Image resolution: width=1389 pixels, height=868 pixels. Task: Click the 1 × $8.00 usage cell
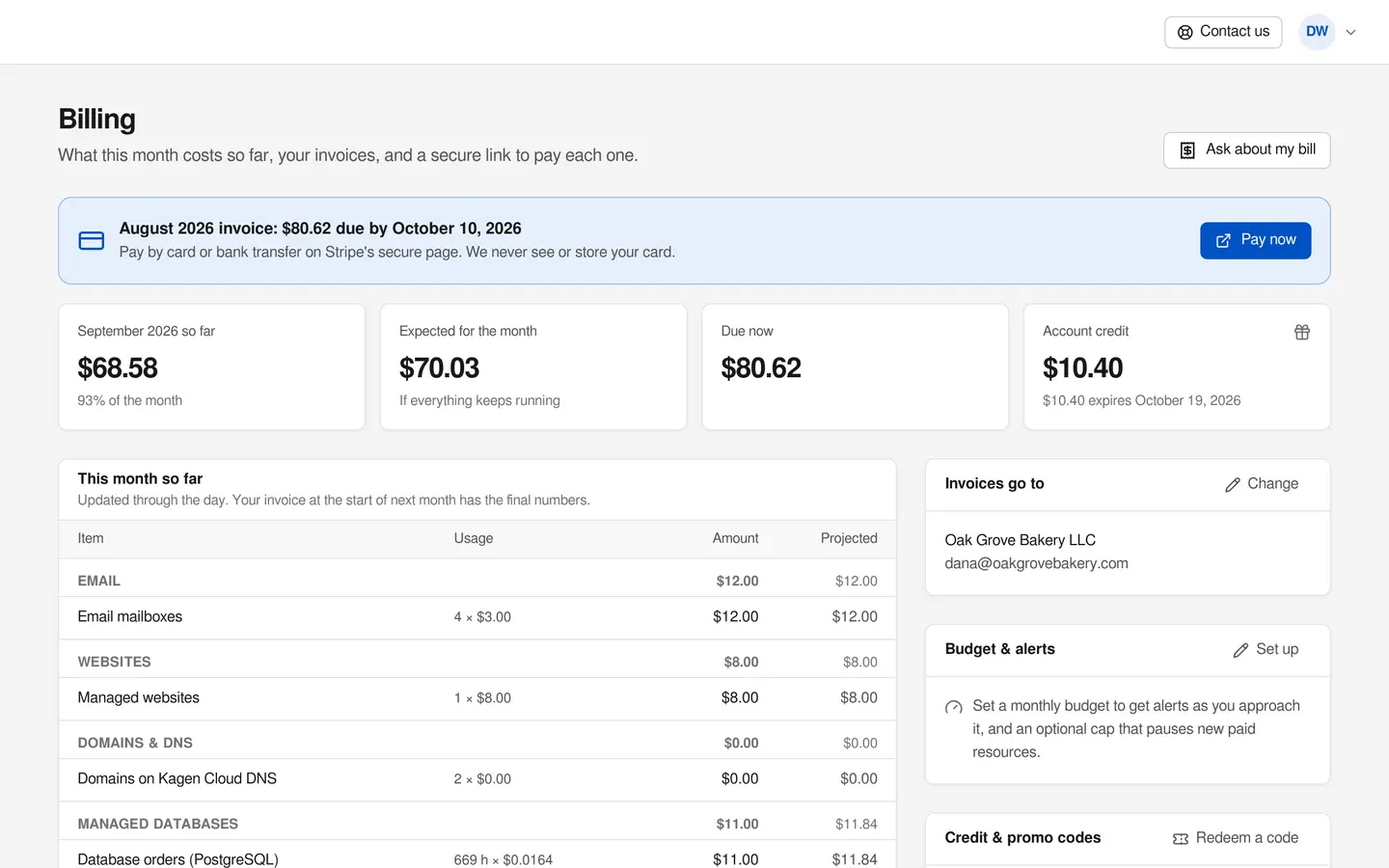(482, 698)
